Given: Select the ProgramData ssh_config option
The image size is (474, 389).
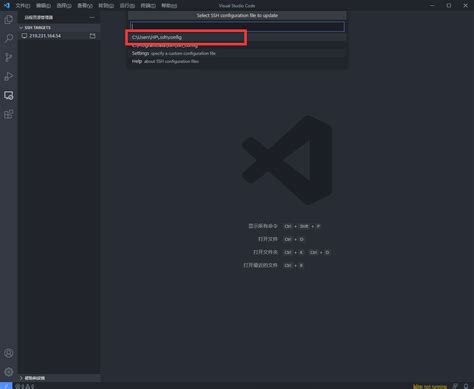Looking at the screenshot, I should (237, 45).
